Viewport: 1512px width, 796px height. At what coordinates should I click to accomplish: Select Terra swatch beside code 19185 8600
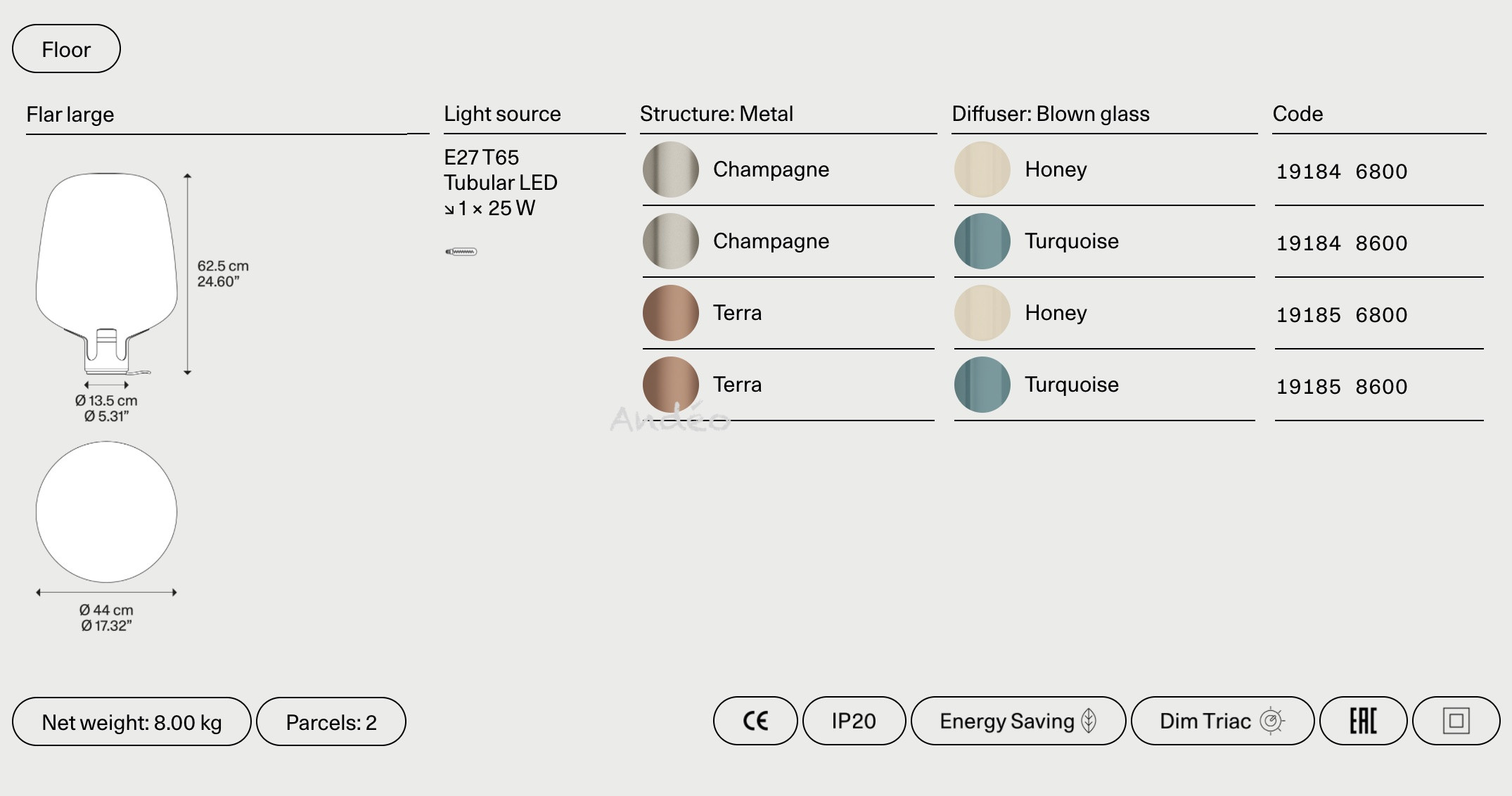671,385
